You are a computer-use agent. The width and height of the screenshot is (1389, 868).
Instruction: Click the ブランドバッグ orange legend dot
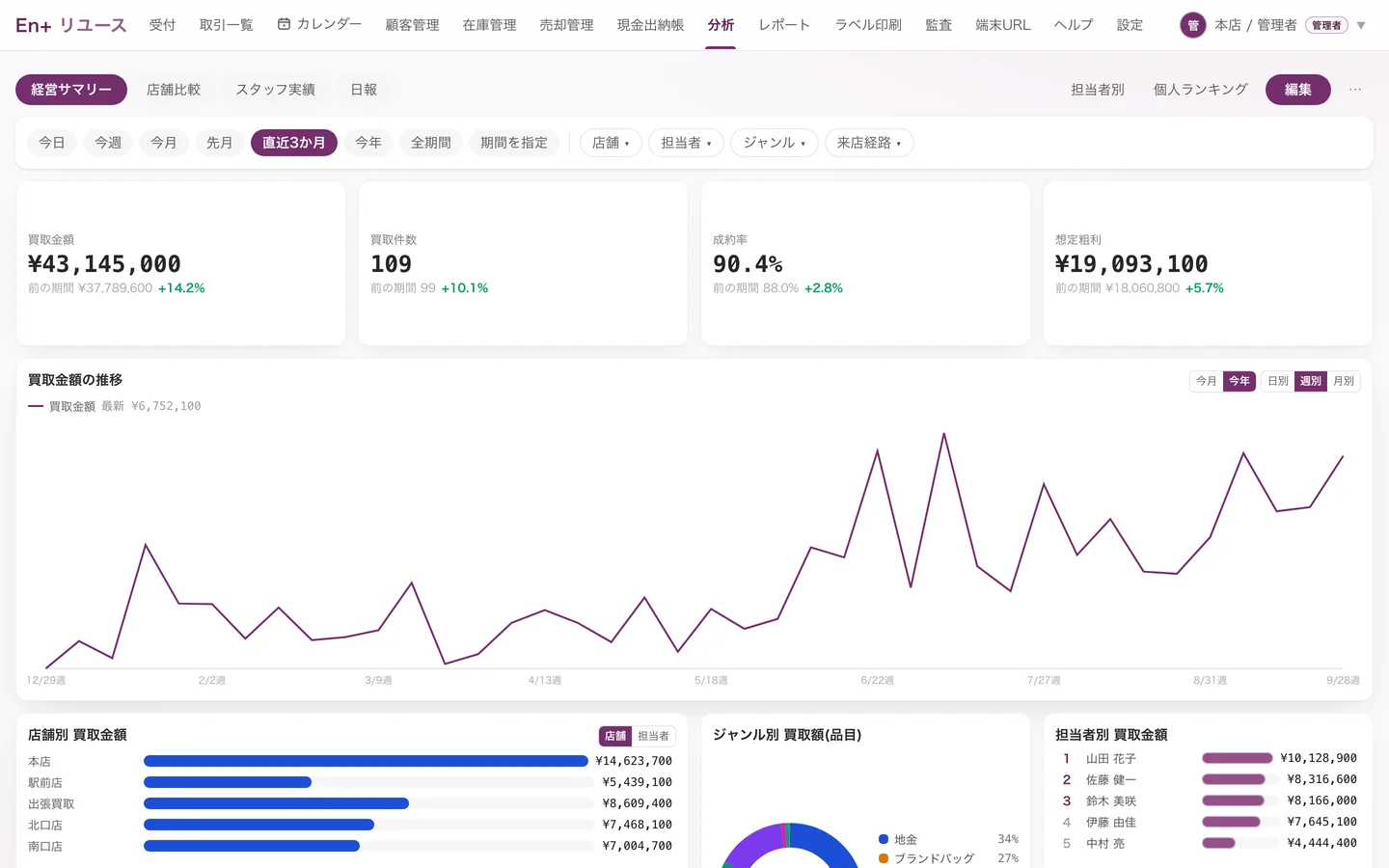pyautogui.click(x=884, y=858)
